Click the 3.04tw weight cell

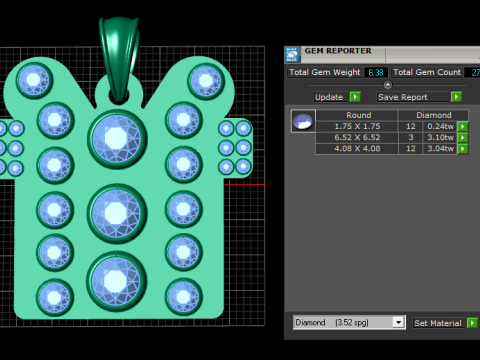tap(440, 149)
